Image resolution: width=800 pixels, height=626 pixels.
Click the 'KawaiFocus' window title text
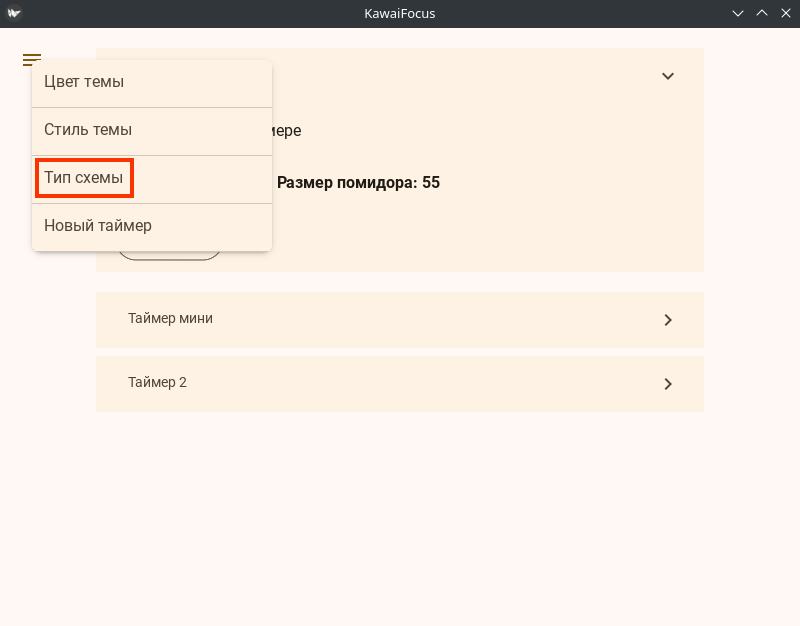[x=400, y=13]
